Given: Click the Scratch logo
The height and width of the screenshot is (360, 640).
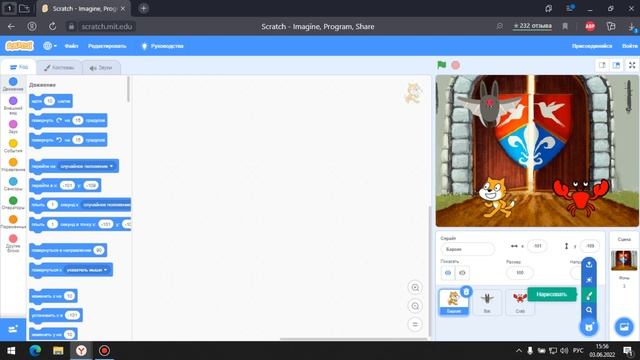Looking at the screenshot, I should (x=19, y=46).
